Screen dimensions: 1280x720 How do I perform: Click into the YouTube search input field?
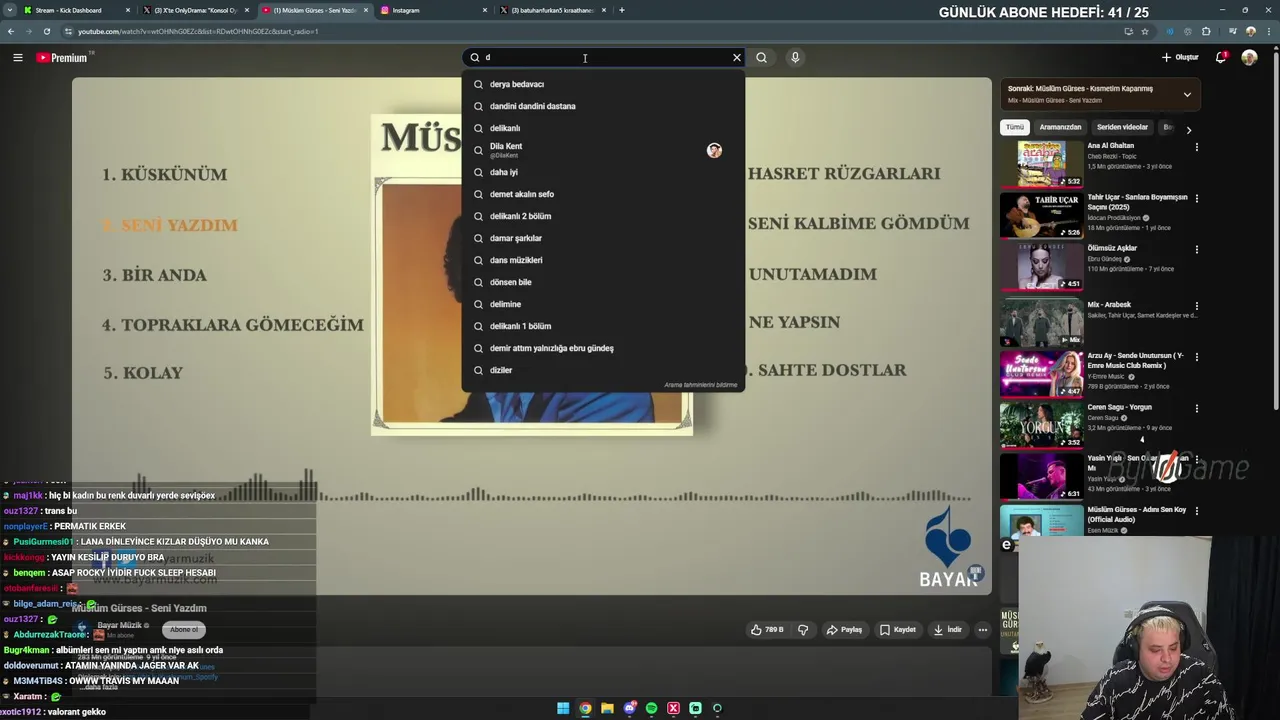(604, 57)
